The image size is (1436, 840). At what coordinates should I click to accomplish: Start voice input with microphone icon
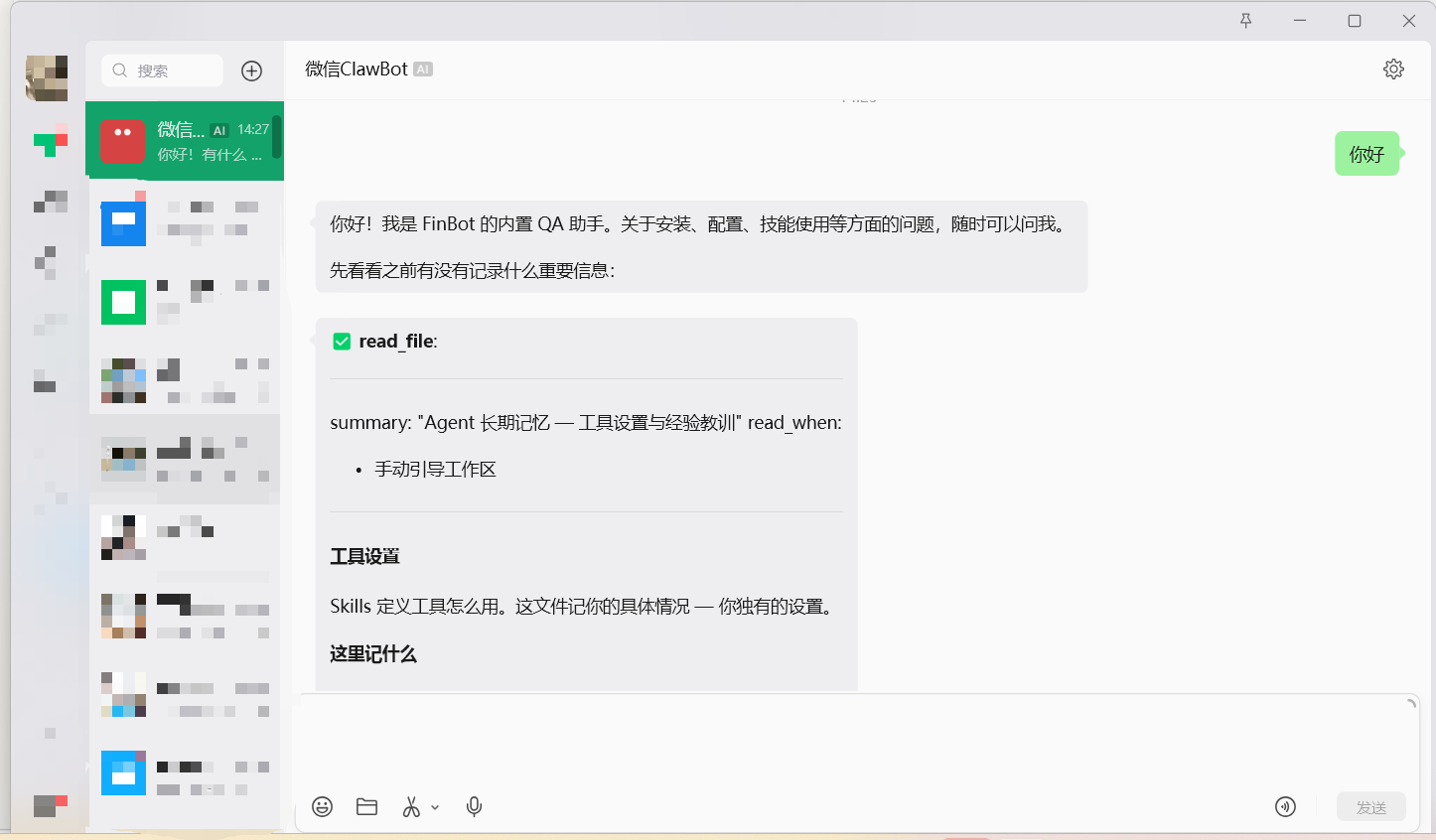pos(474,806)
